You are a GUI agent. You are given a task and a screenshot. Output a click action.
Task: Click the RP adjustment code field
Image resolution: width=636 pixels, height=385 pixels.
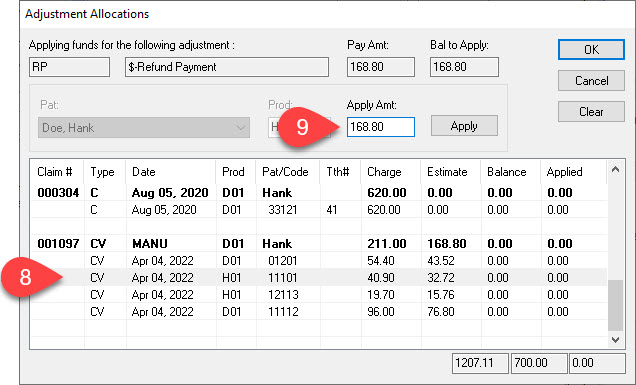[69, 67]
